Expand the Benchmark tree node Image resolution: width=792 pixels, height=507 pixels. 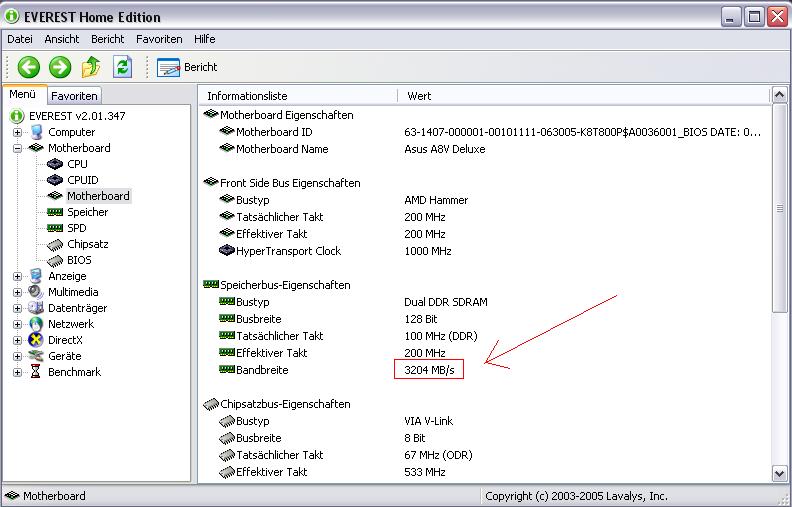pos(17,373)
